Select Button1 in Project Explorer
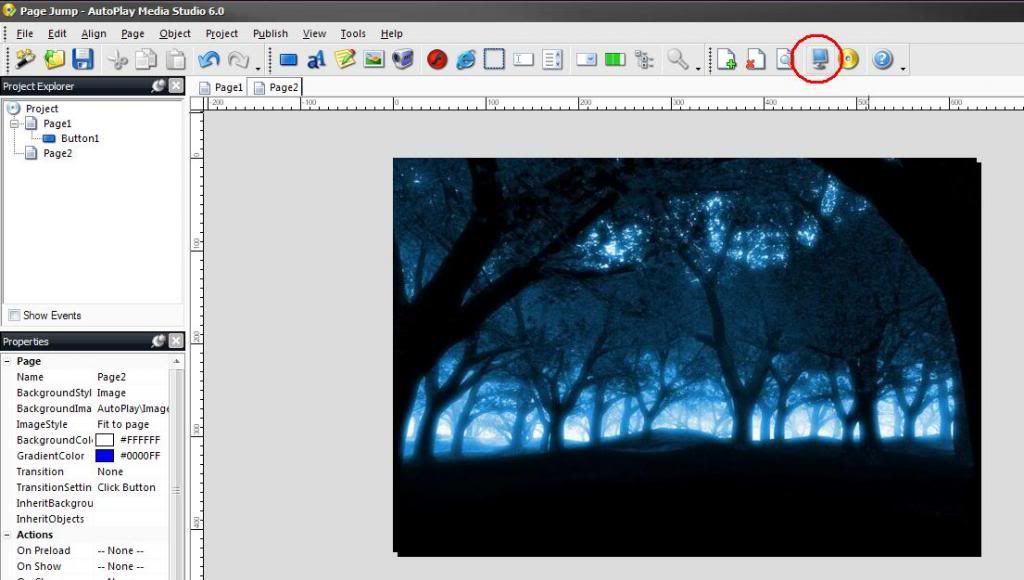The image size is (1024, 580). tap(79, 138)
